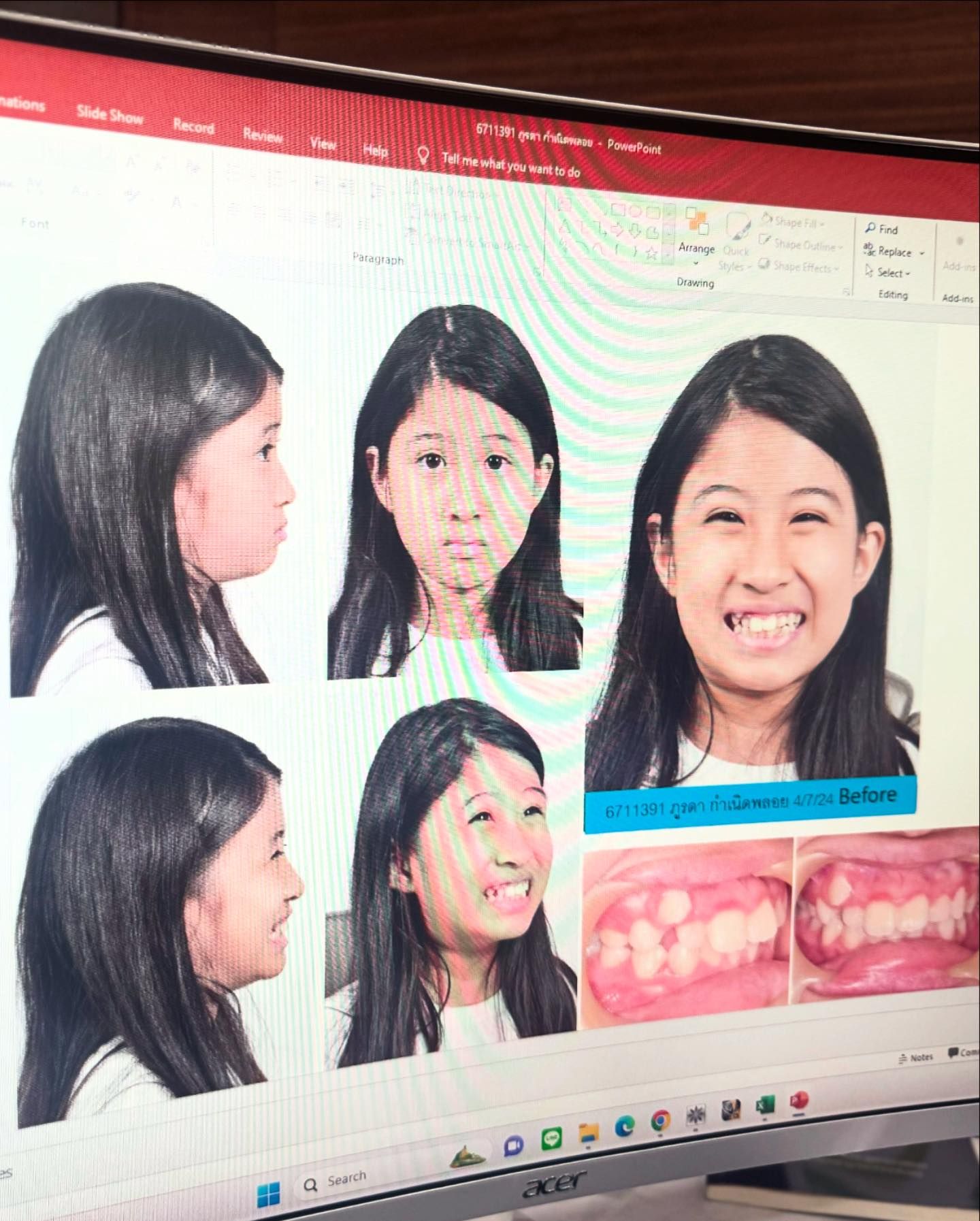Open the Shape Effects dropdown
Image resolution: width=980 pixels, height=1221 pixels.
(798, 266)
